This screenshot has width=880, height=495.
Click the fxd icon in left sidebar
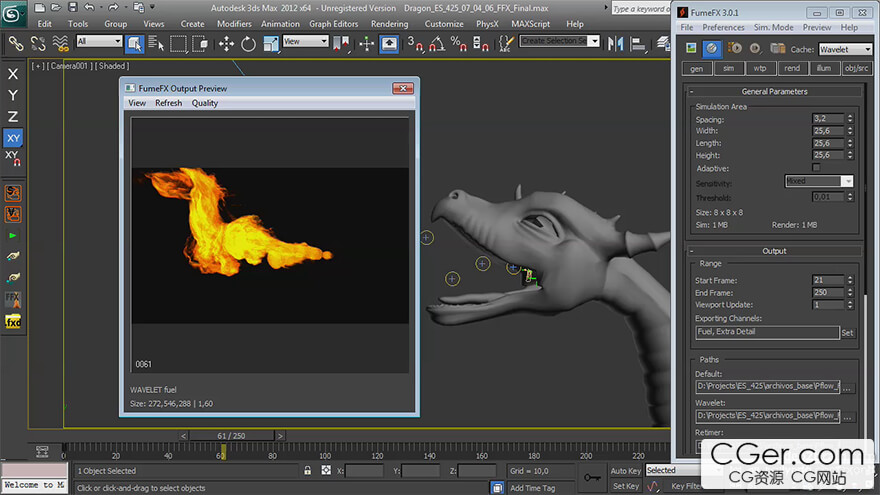point(13,322)
